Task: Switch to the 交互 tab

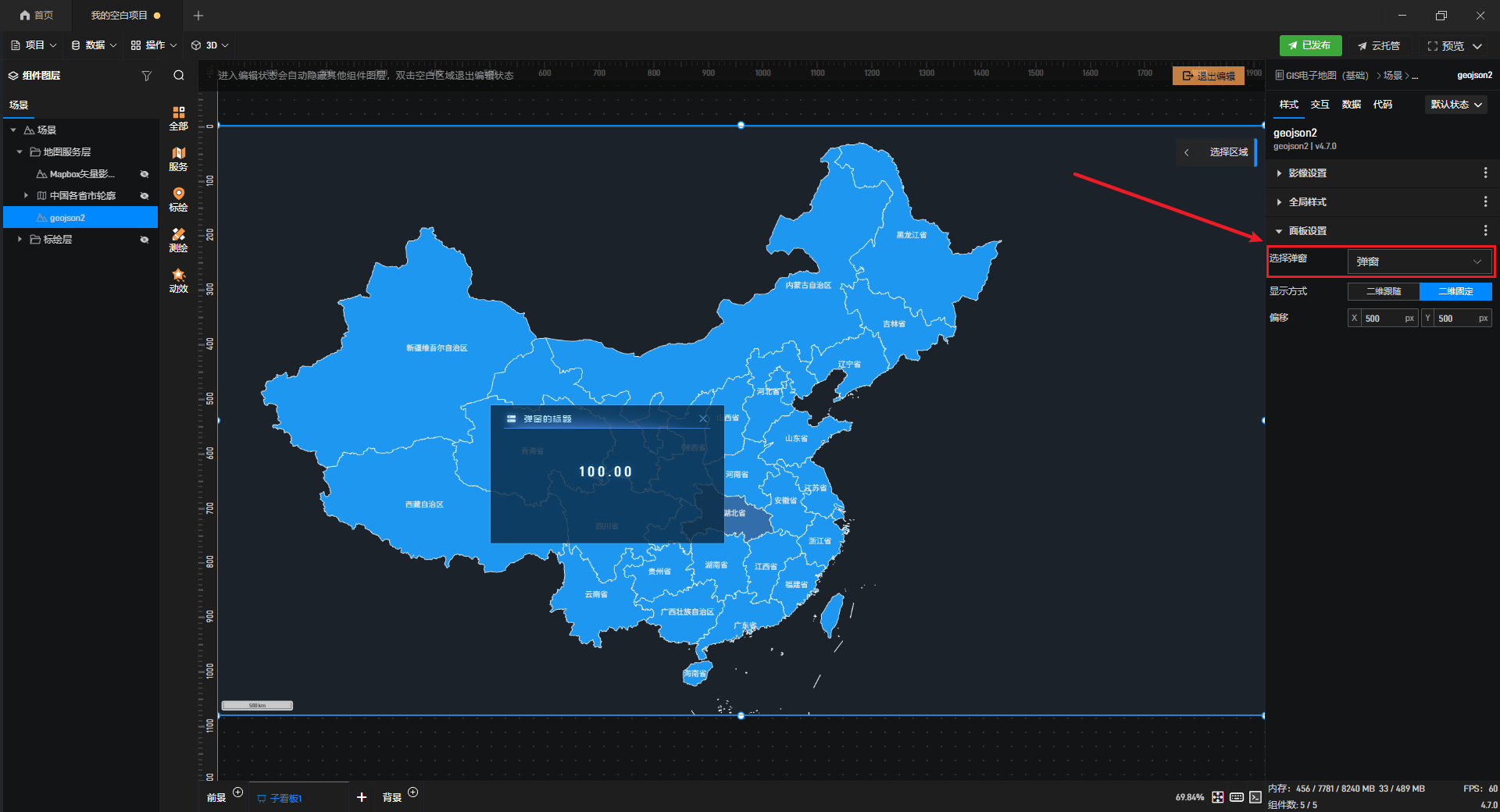Action: click(x=1320, y=105)
